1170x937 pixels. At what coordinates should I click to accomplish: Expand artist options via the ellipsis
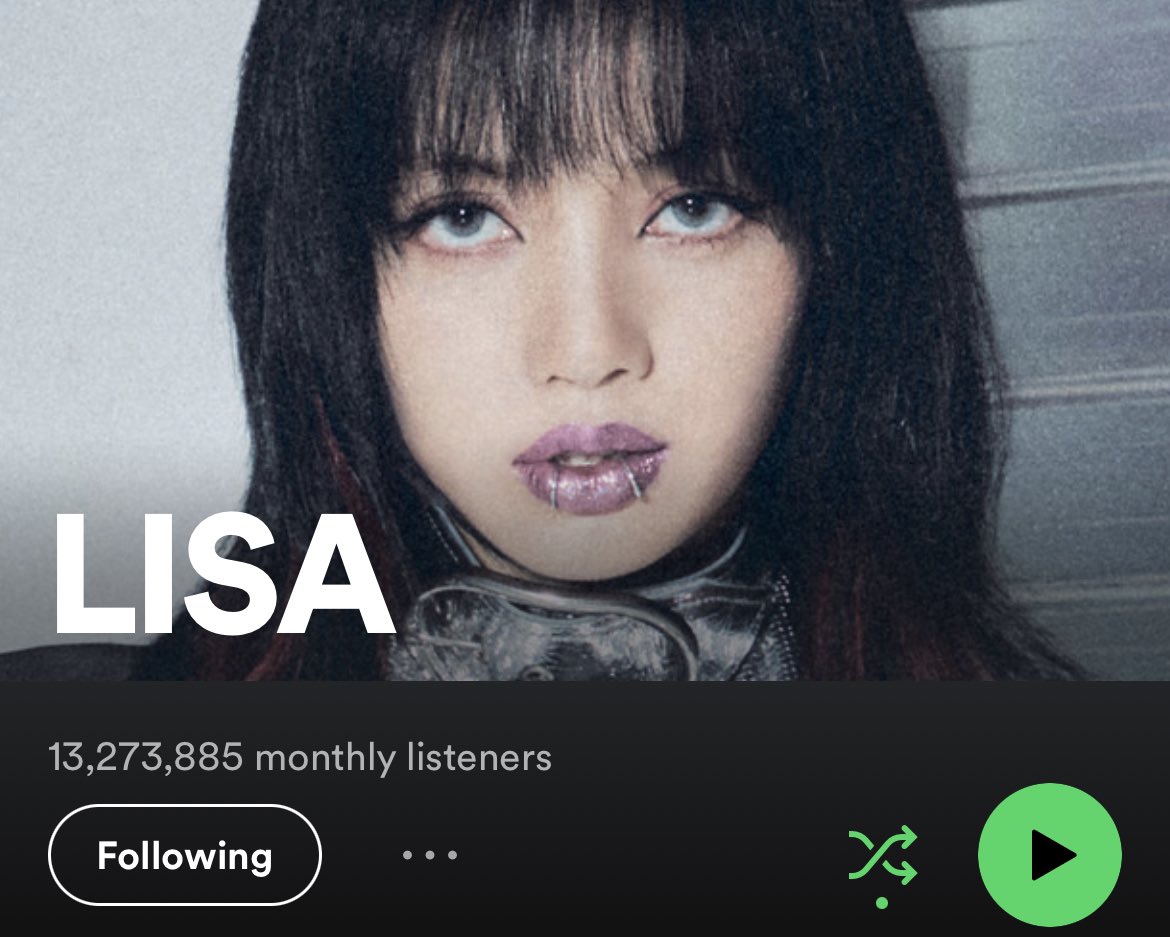tap(430, 855)
